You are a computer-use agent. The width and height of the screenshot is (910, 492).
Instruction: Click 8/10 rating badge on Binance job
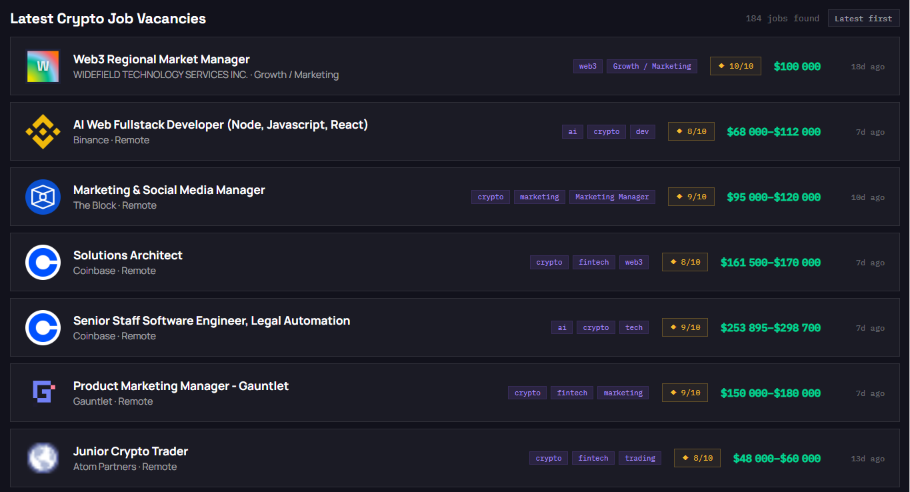tap(691, 132)
